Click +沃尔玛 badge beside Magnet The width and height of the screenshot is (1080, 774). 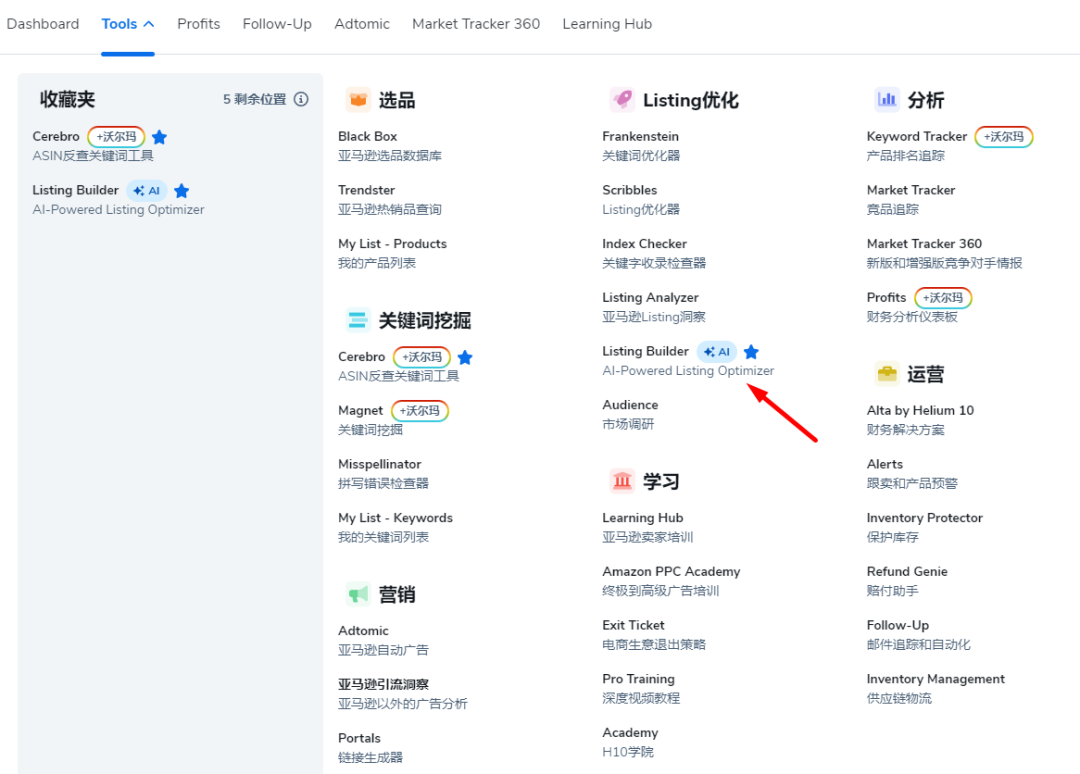pyautogui.click(x=419, y=410)
